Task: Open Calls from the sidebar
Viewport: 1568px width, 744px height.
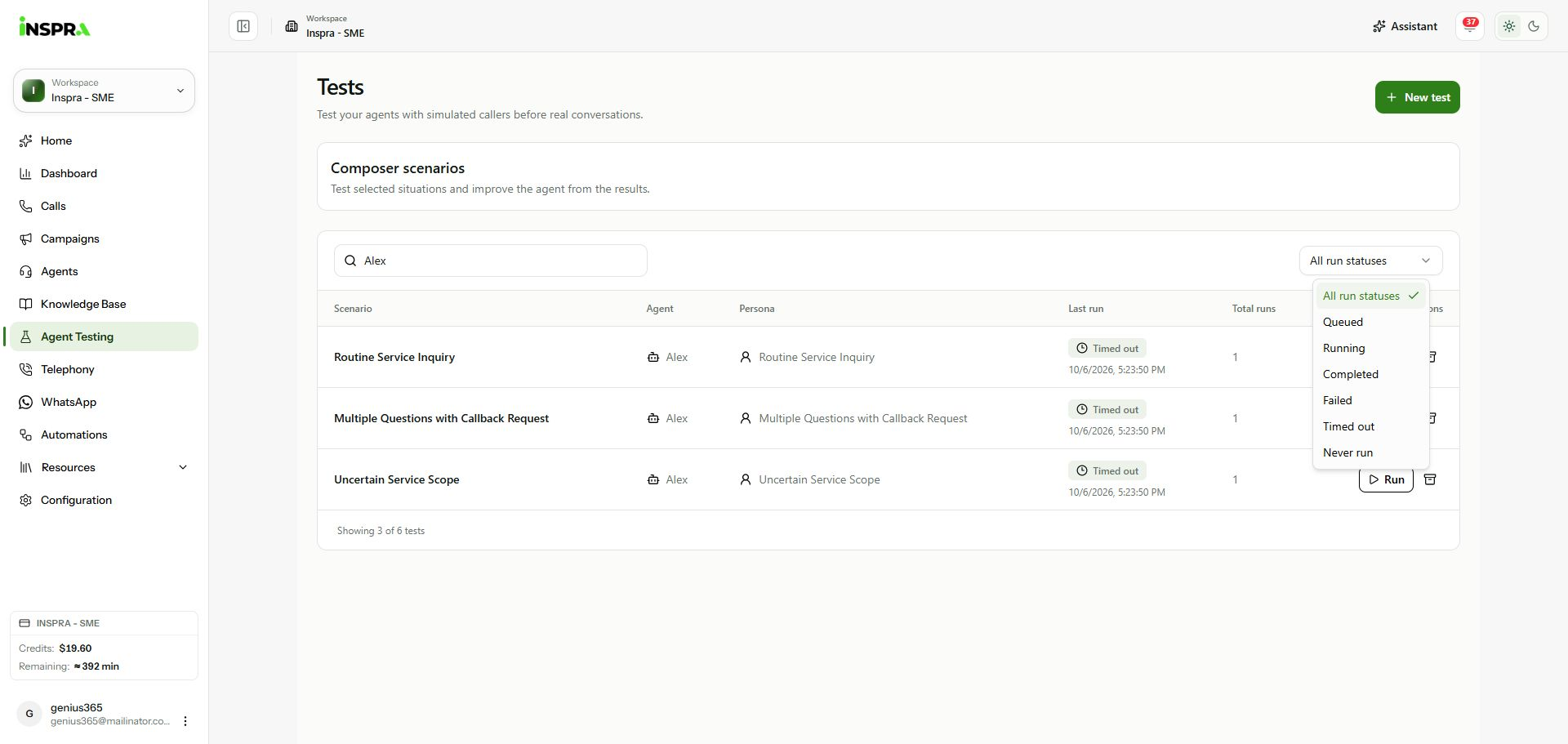Action: click(x=104, y=206)
